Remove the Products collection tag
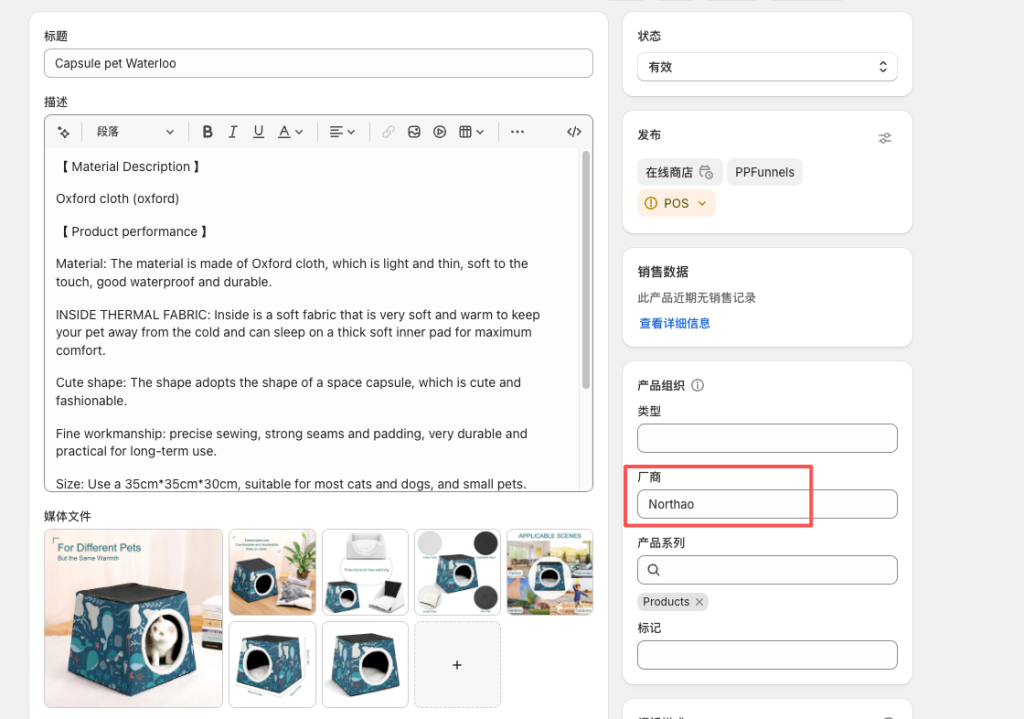This screenshot has height=719, width=1024. click(700, 602)
